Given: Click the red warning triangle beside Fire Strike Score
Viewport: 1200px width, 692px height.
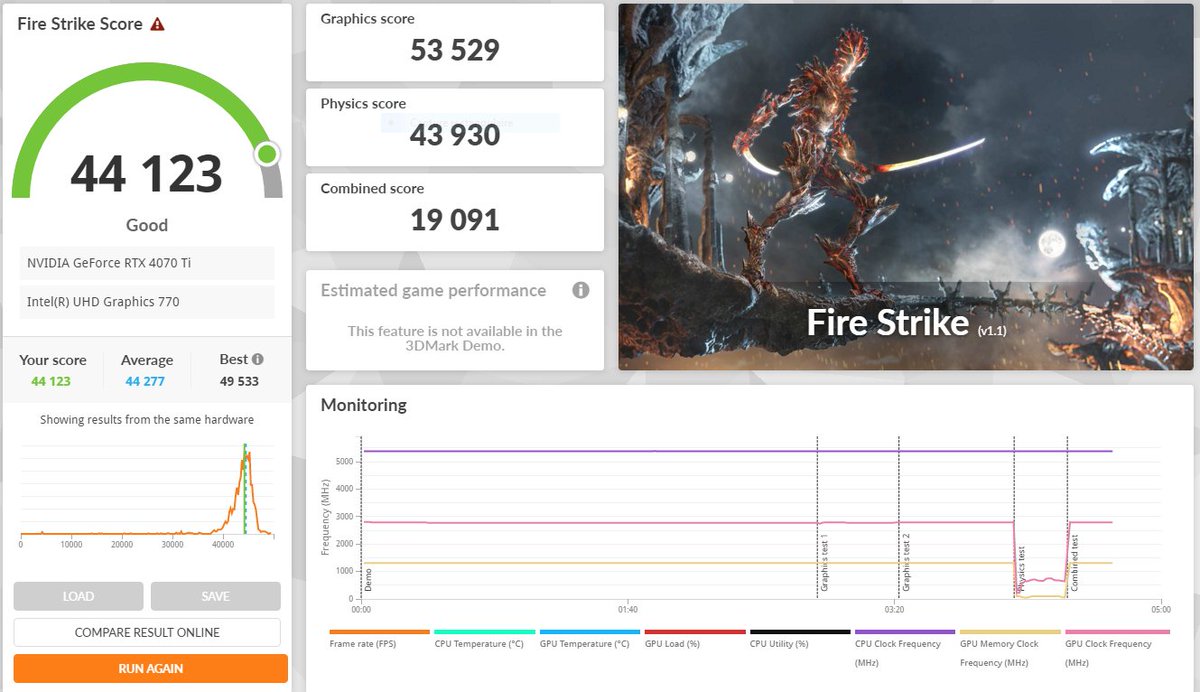Looking at the screenshot, I should [157, 24].
